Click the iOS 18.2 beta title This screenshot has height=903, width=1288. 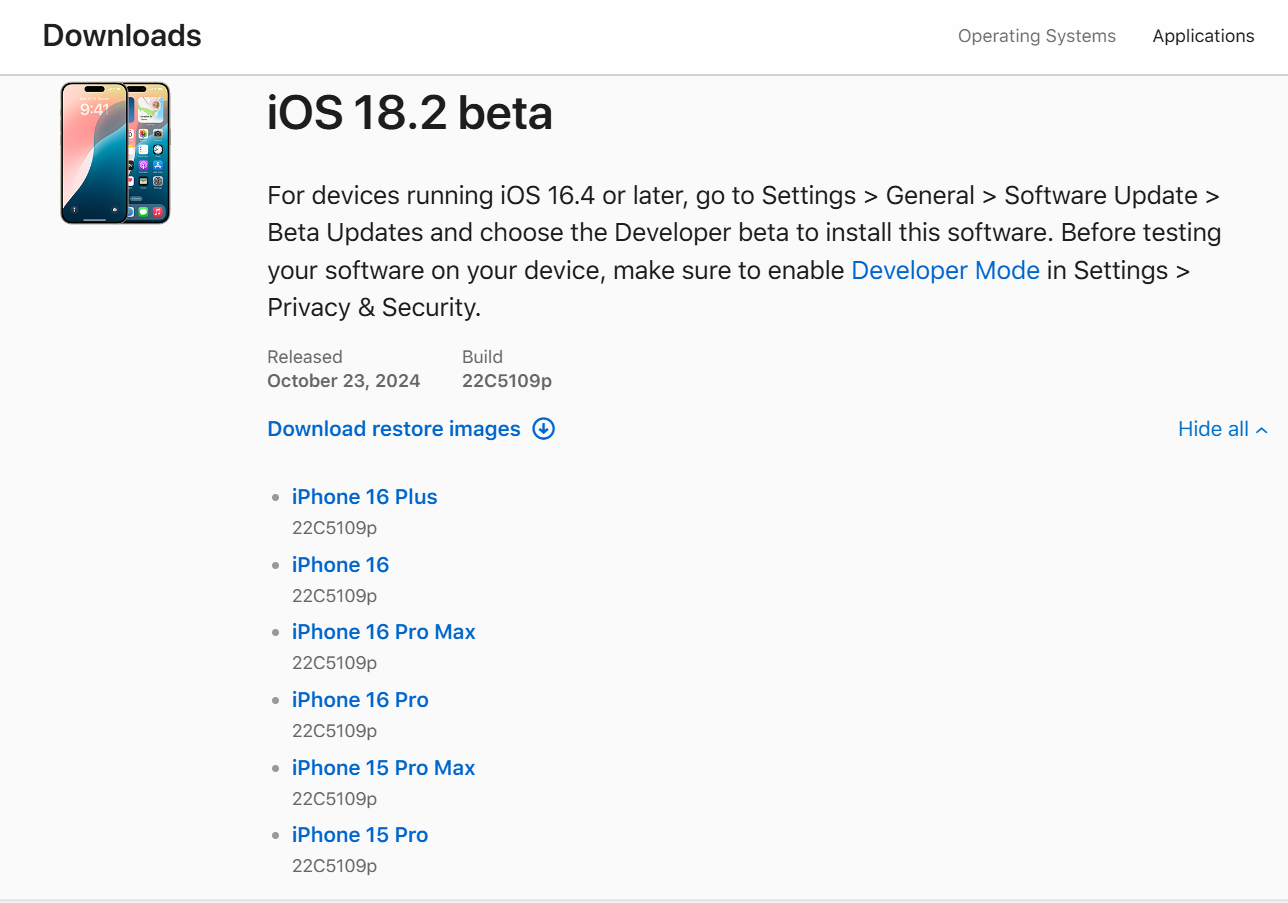pyautogui.click(x=410, y=113)
